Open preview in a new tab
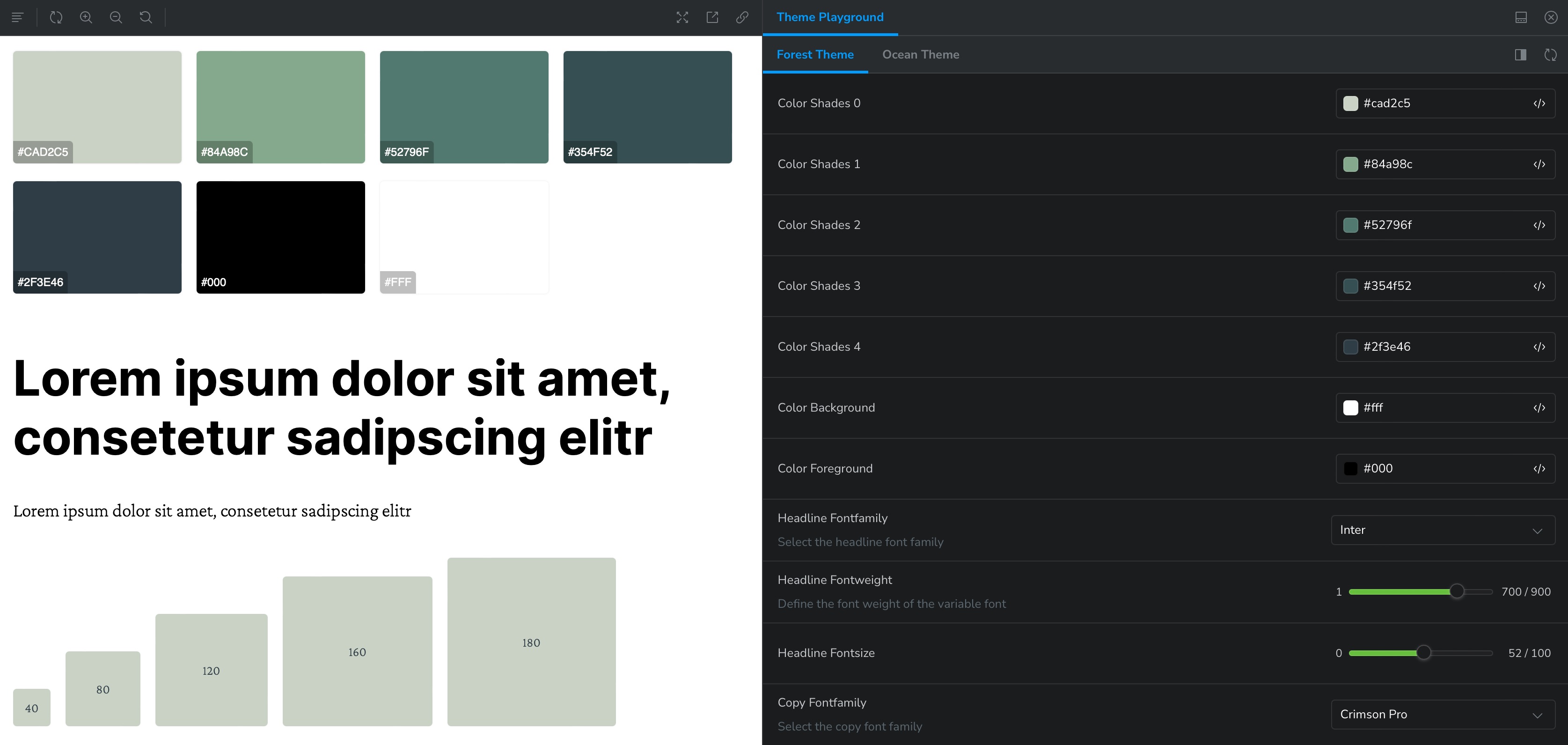This screenshot has width=1568, height=745. point(712,18)
